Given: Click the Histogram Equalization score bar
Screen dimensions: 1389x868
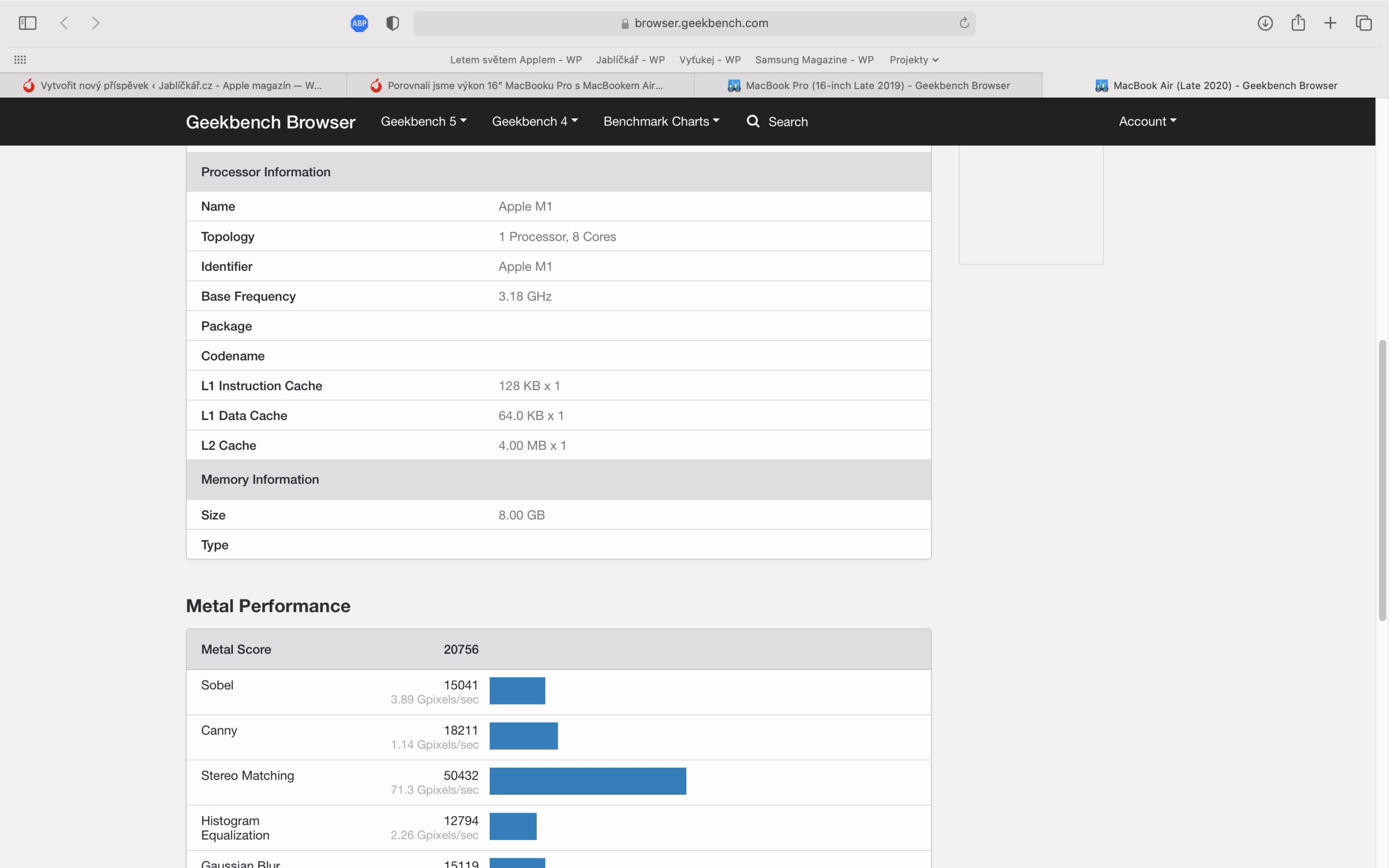Looking at the screenshot, I should click(x=513, y=827).
